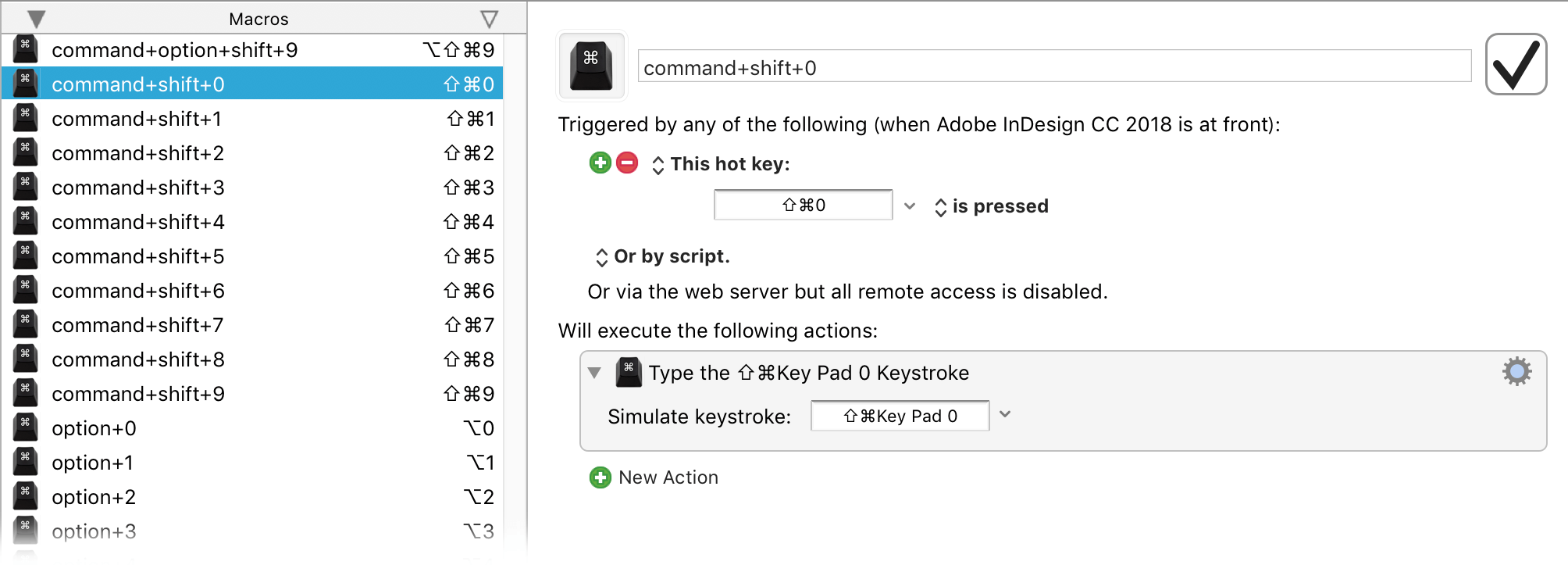The height and width of the screenshot is (565, 1568).
Task: Change the 'This hot key' trigger type
Action: click(x=720, y=164)
